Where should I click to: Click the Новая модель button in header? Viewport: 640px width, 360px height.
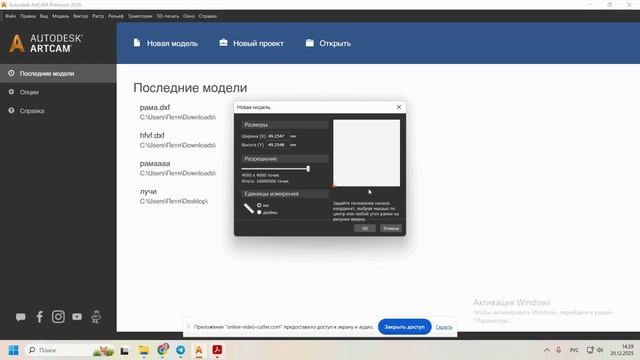(x=166, y=43)
